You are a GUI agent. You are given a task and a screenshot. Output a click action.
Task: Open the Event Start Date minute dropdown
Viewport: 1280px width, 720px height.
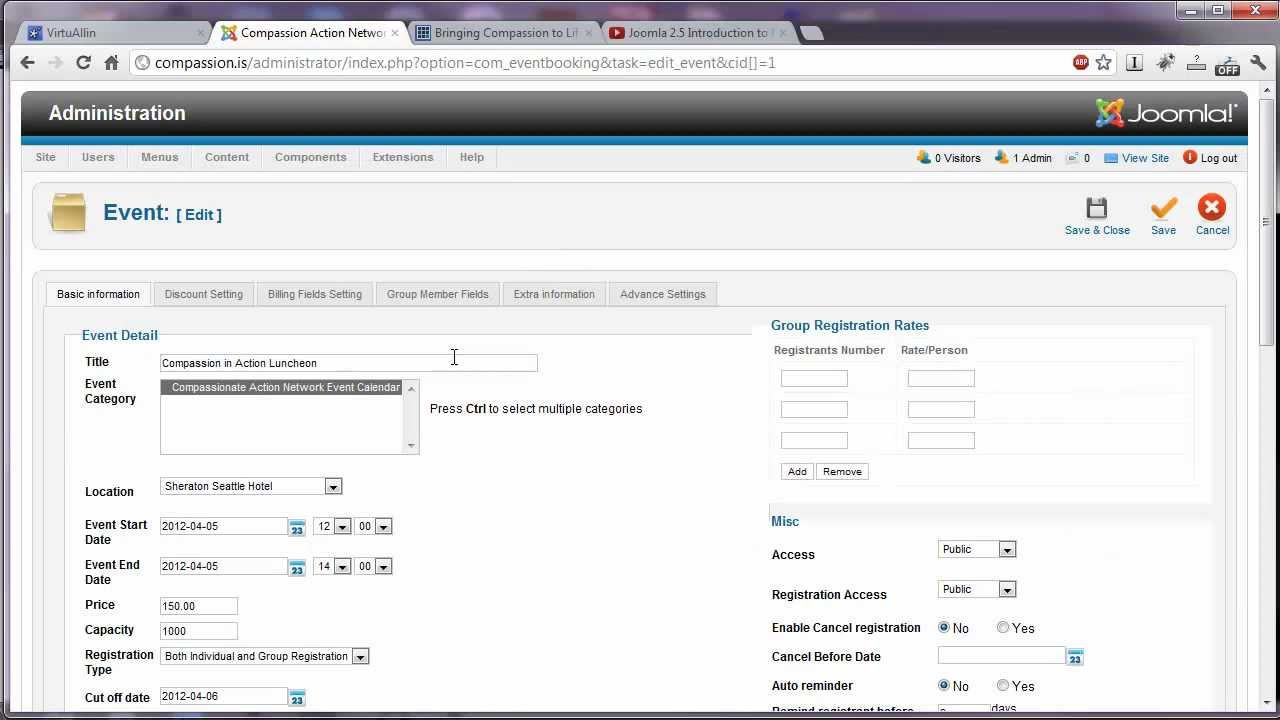(x=374, y=526)
